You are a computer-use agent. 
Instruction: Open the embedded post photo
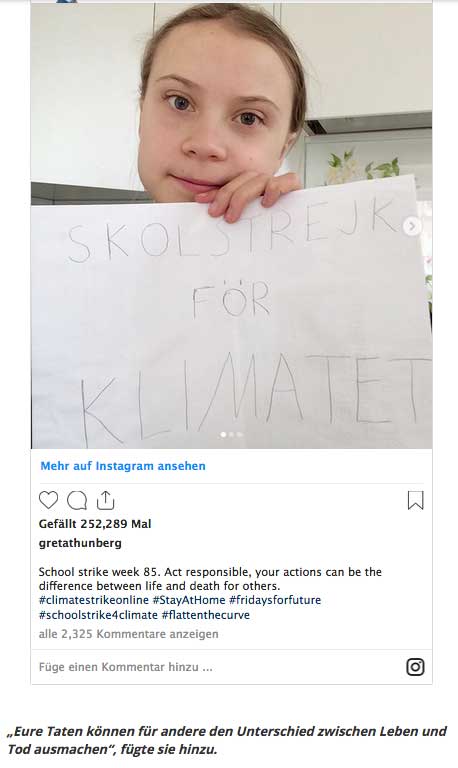click(232, 225)
